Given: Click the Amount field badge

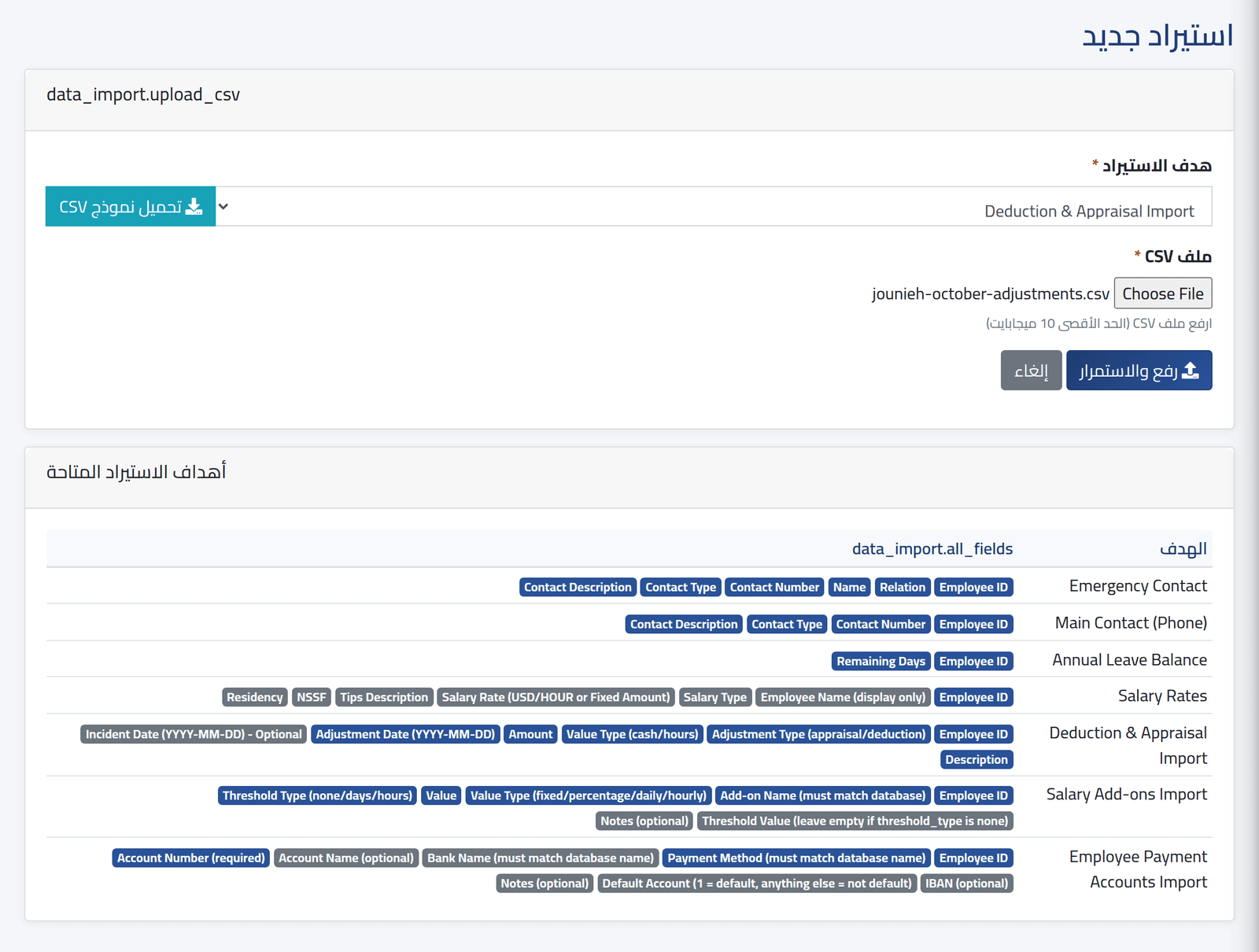Looking at the screenshot, I should coord(531,734).
